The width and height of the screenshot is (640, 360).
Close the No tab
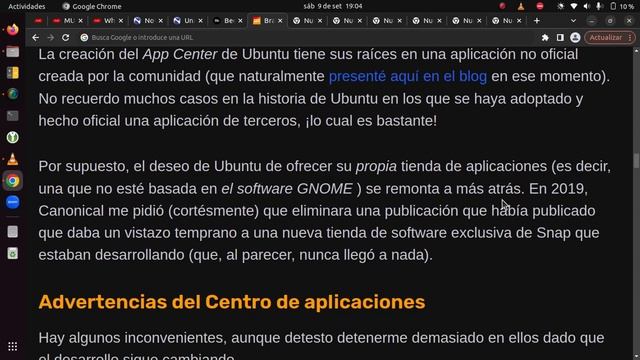pyautogui.click(x=160, y=20)
